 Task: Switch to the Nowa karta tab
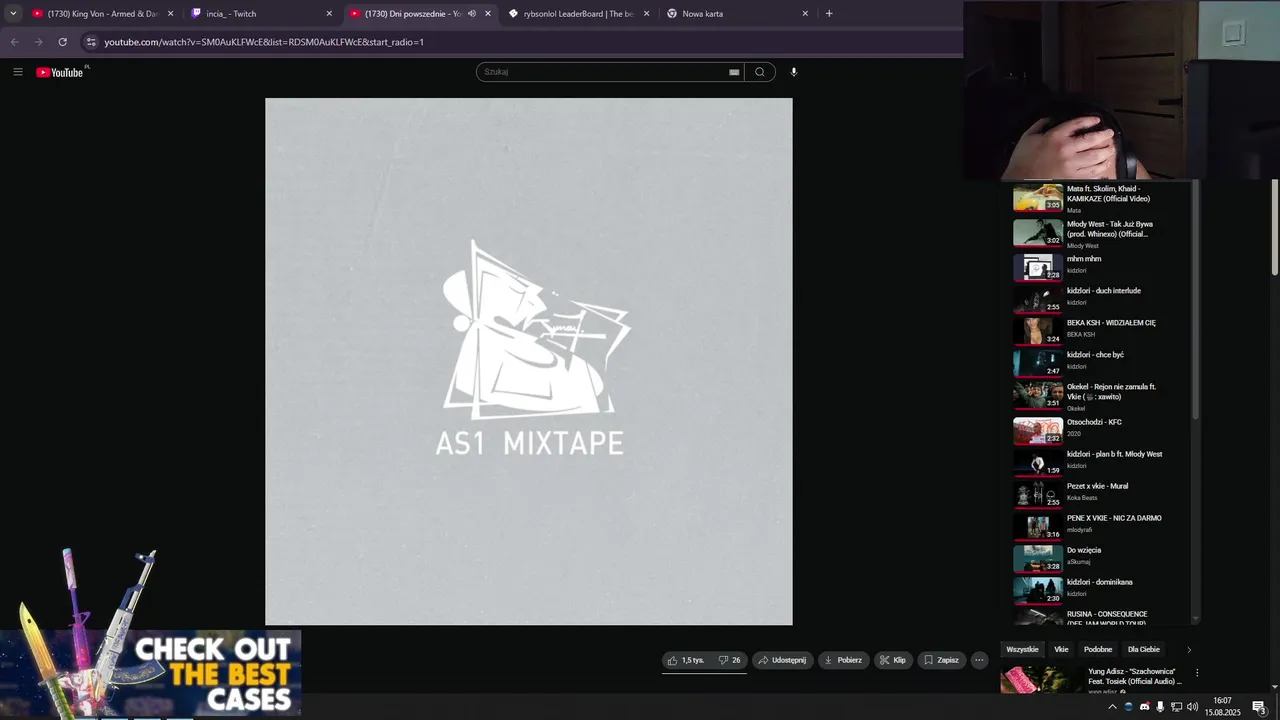pyautogui.click(x=738, y=14)
